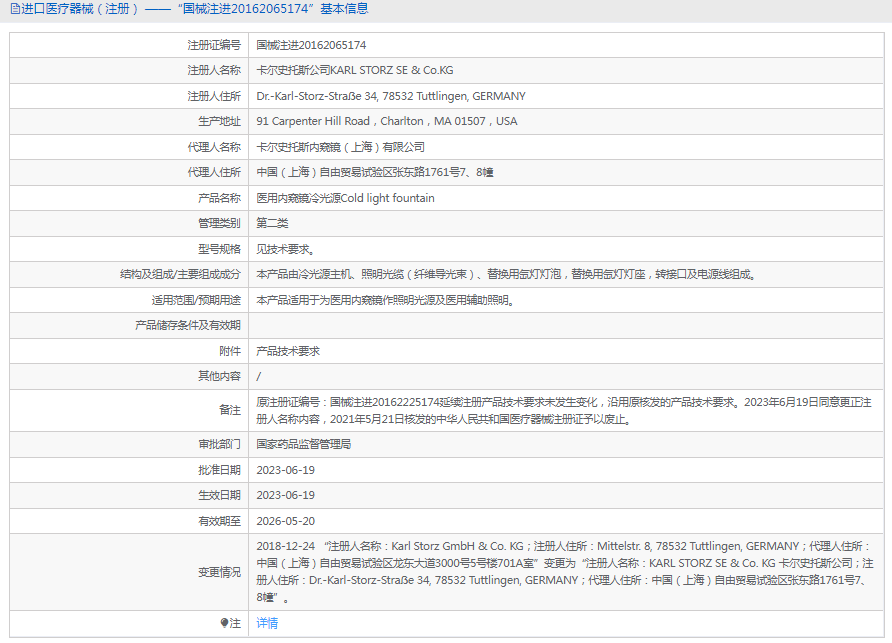Click the 有效期至 label
This screenshot has height=643, width=892.
coord(219,521)
